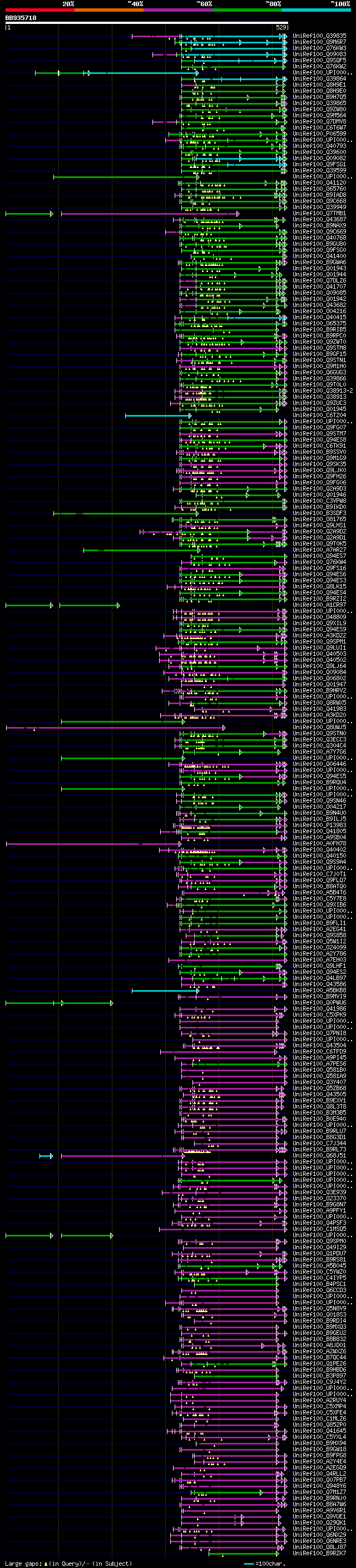Click the UniRef100_Q7DLZ6 label
Image resolution: width=356 pixels, height=1568 pixels.
319,280
